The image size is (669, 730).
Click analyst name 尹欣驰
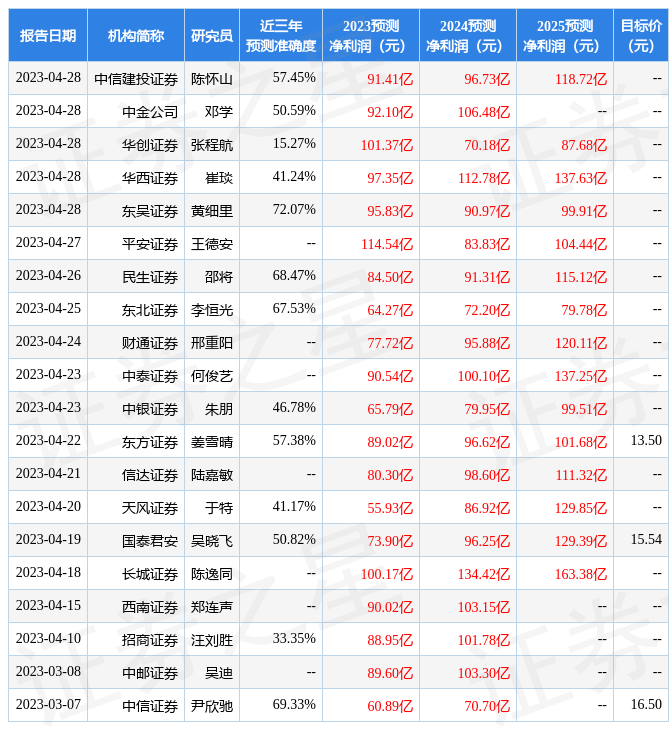coord(212,706)
